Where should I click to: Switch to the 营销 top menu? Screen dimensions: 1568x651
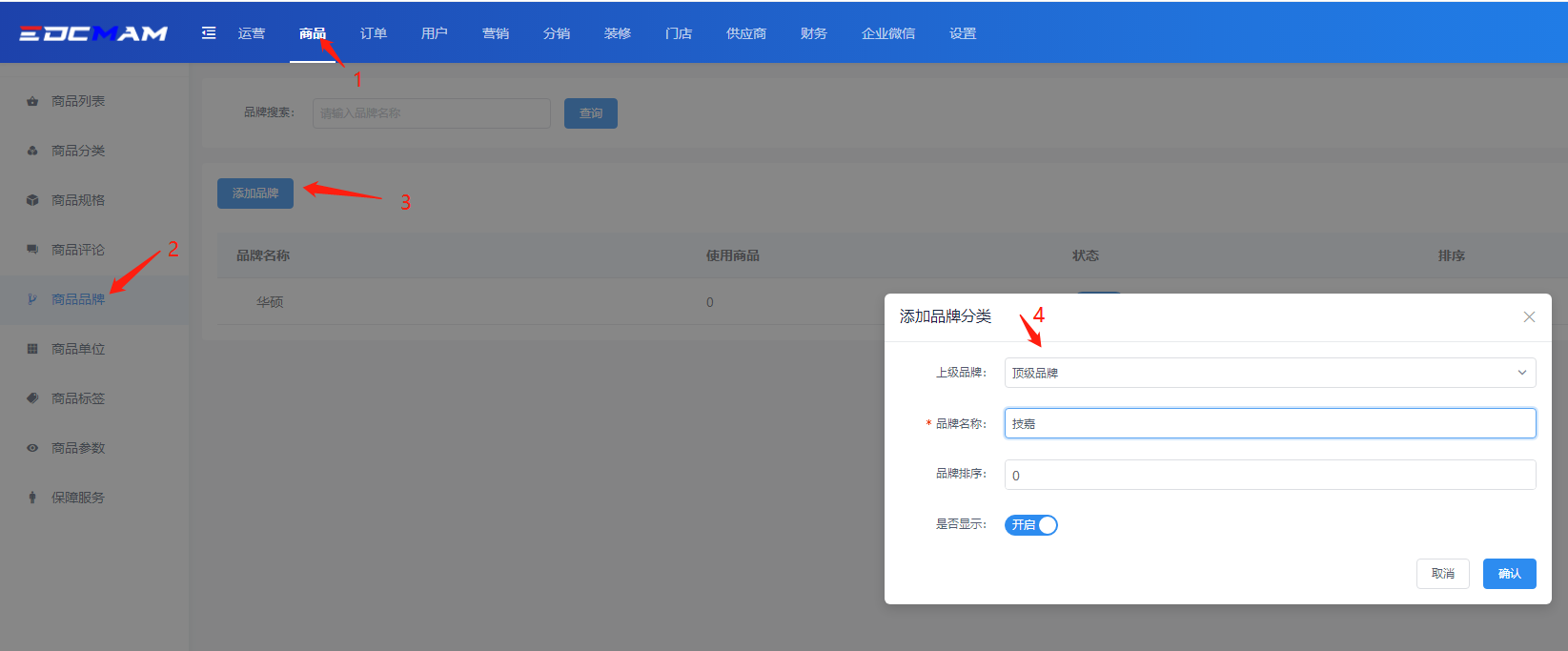coord(496,33)
